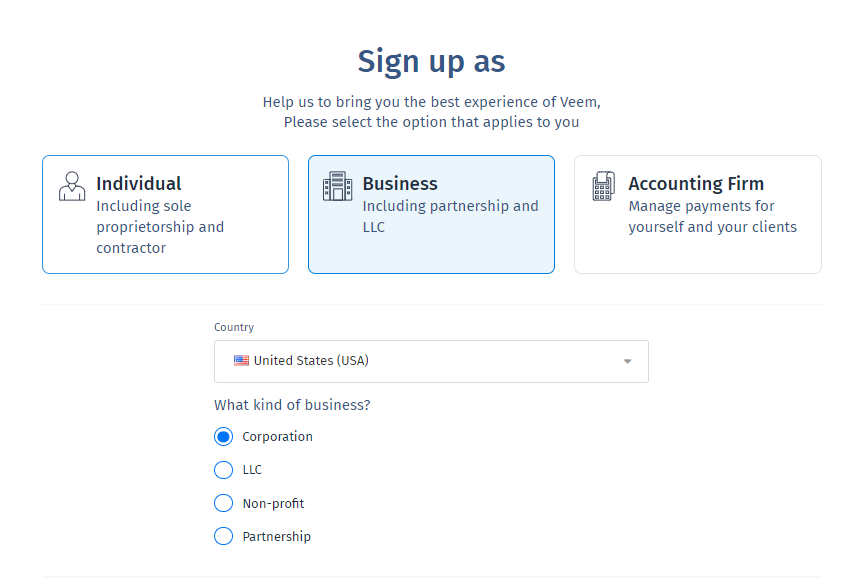Click the person icon on Individual card
The height and width of the screenshot is (578, 865).
click(x=71, y=186)
